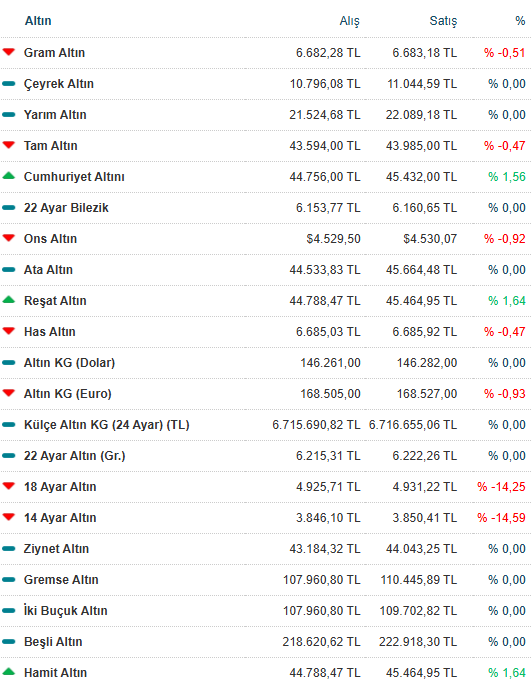Image resolution: width=531 pixels, height=685 pixels.
Task: Click the Alış column header
Action: pyautogui.click(x=350, y=21)
